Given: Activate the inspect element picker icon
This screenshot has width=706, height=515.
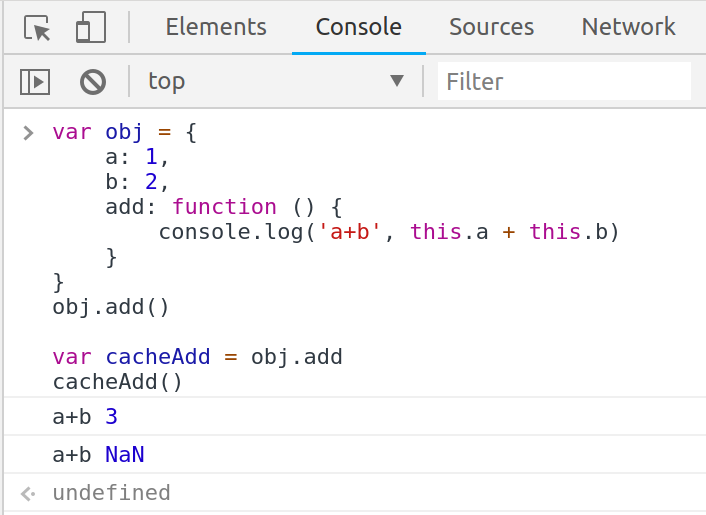Looking at the screenshot, I should [38, 28].
